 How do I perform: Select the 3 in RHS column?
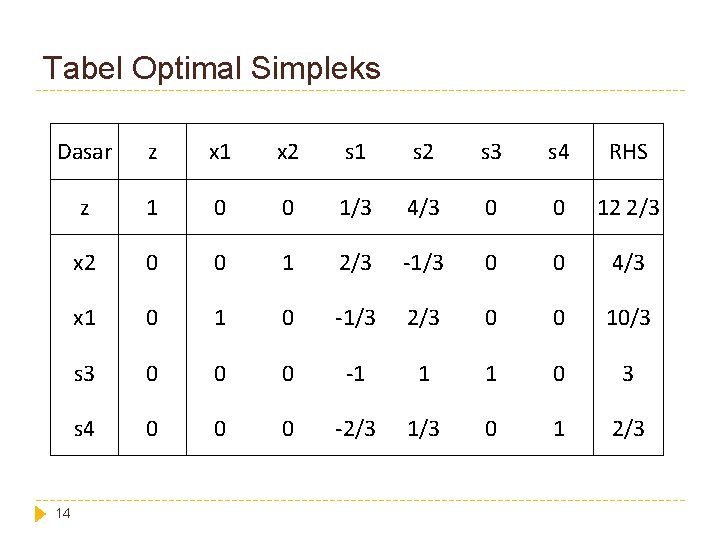pos(628,373)
